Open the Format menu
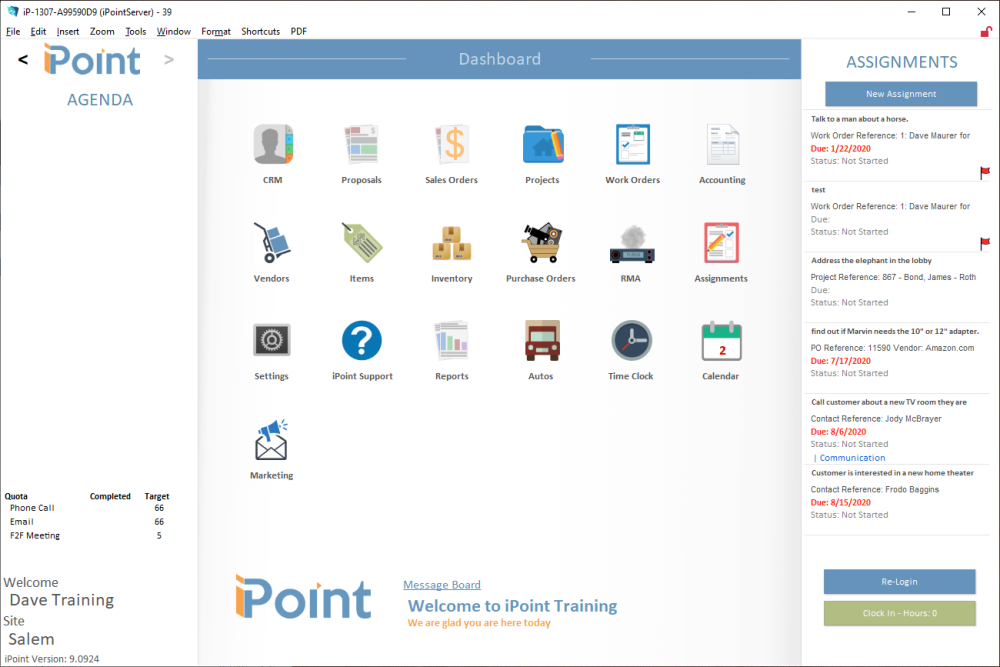1000x667 pixels. [x=215, y=31]
